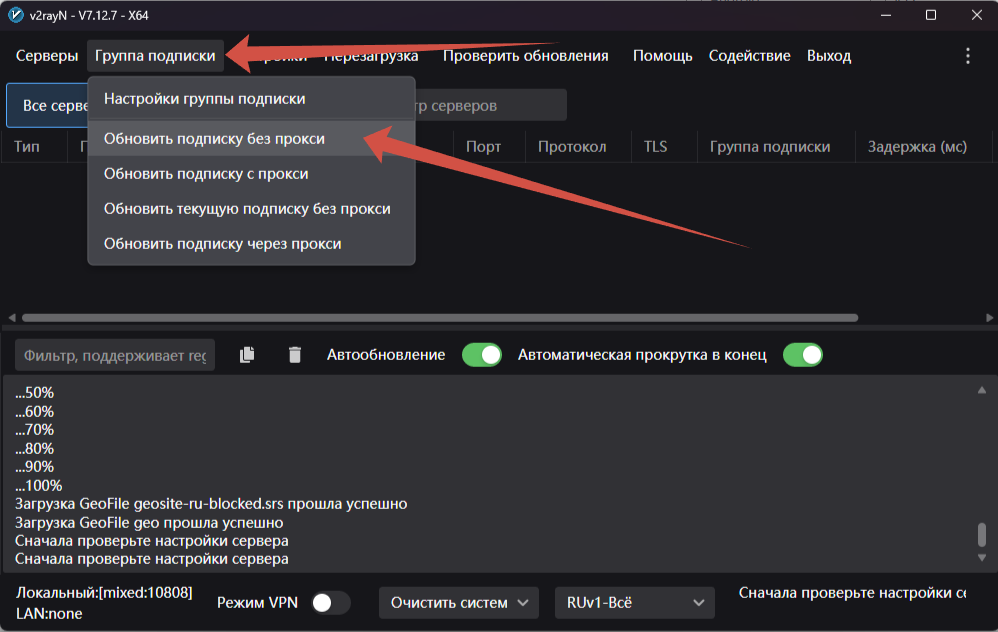Click the left arrow of horizontal scrollbar

tap(11, 317)
